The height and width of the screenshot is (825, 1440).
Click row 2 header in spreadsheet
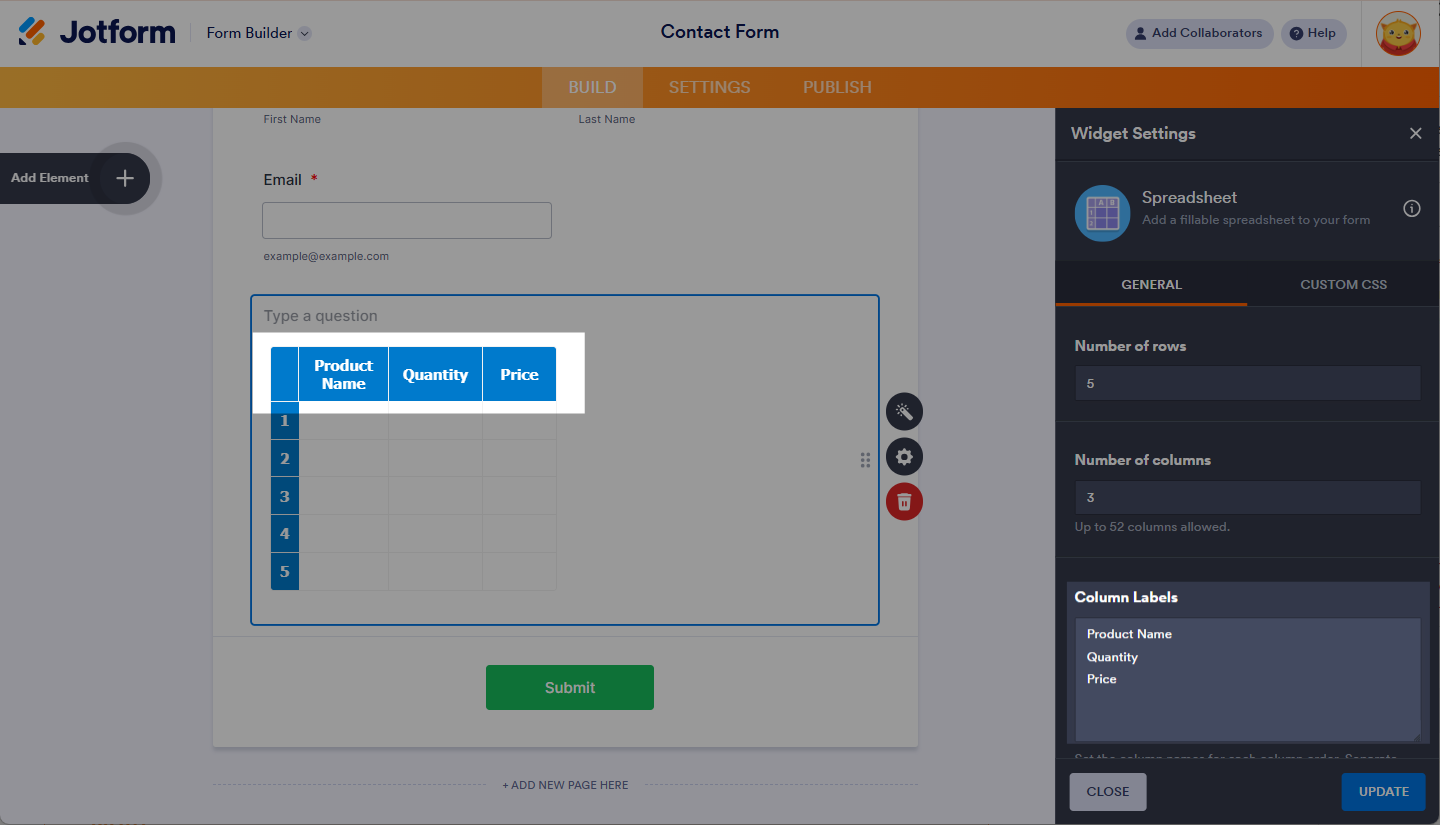click(285, 459)
